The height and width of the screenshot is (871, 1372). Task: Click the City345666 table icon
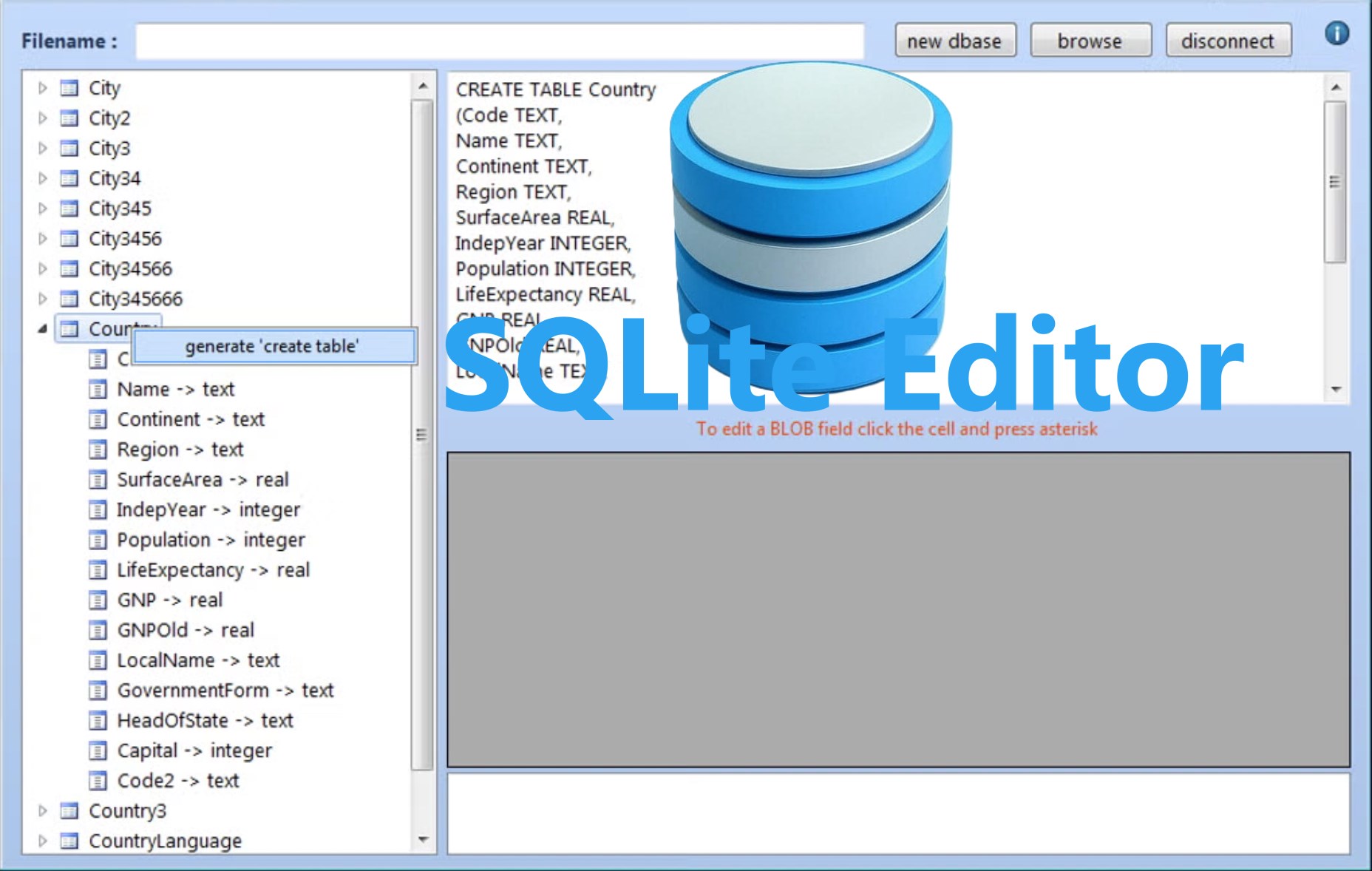pos(69,299)
